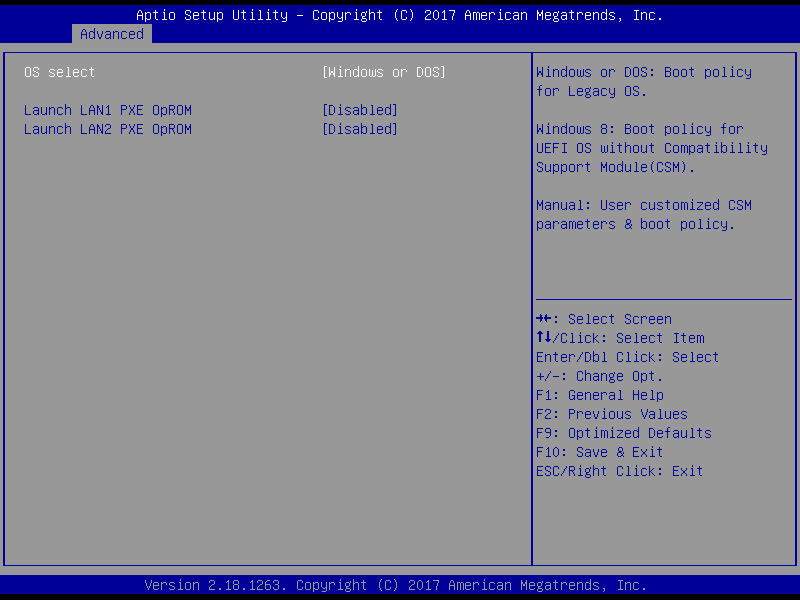
Task: Click the Aptio Setup Utility title header
Action: coord(400,15)
